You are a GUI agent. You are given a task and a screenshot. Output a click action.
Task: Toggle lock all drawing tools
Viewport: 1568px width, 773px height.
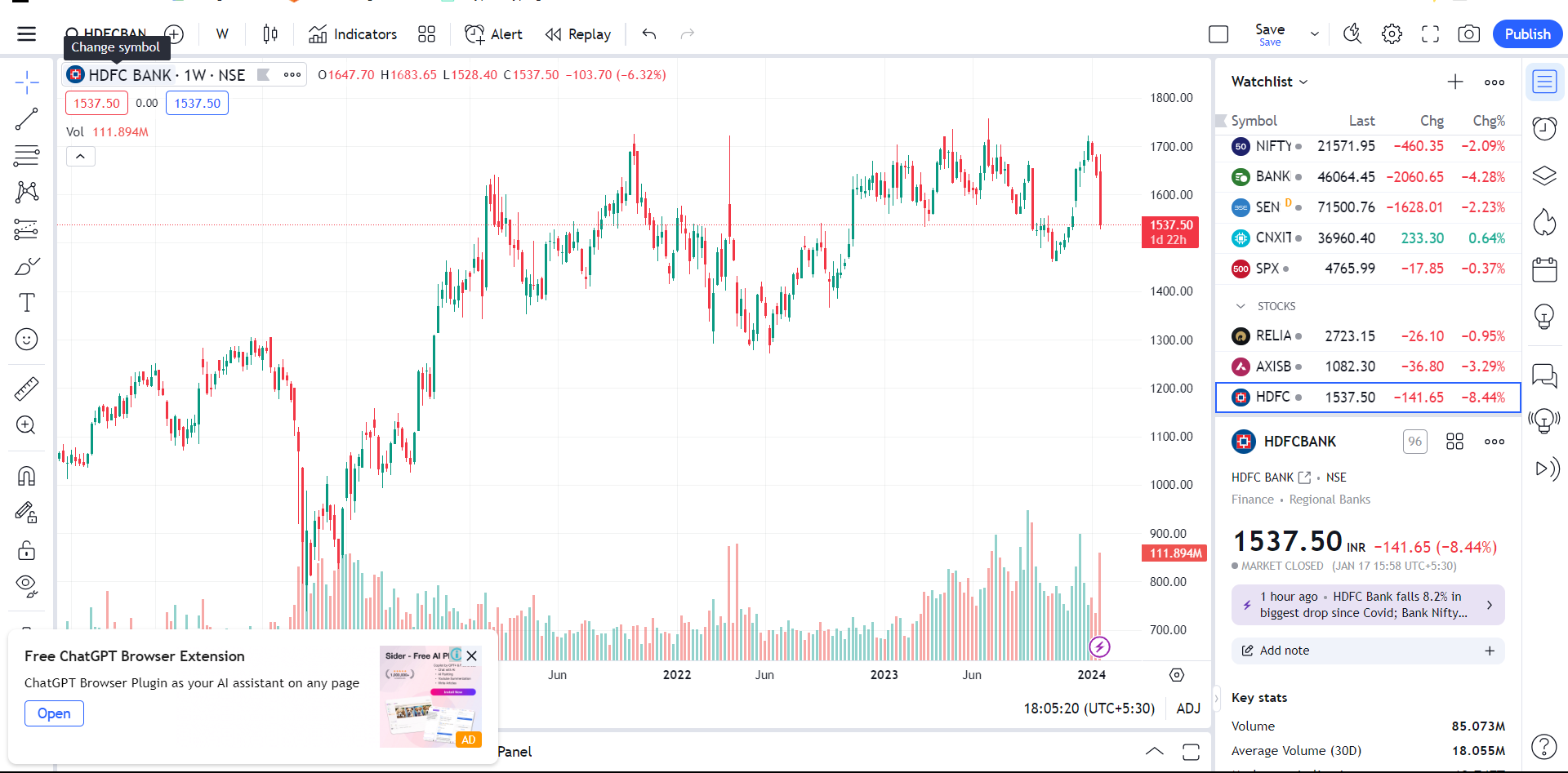[26, 550]
